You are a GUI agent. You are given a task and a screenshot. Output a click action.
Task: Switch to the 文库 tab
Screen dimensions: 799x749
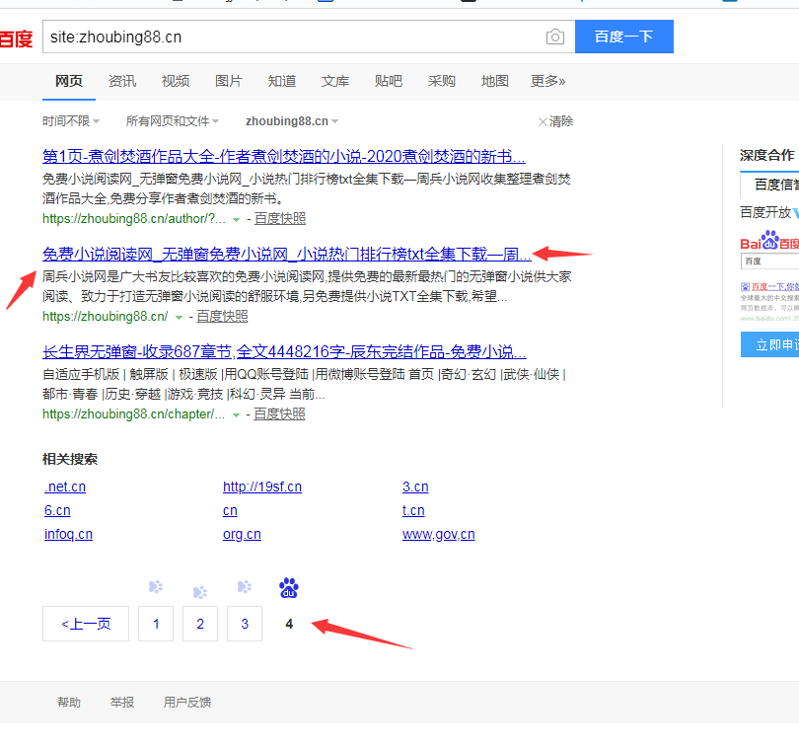(335, 81)
